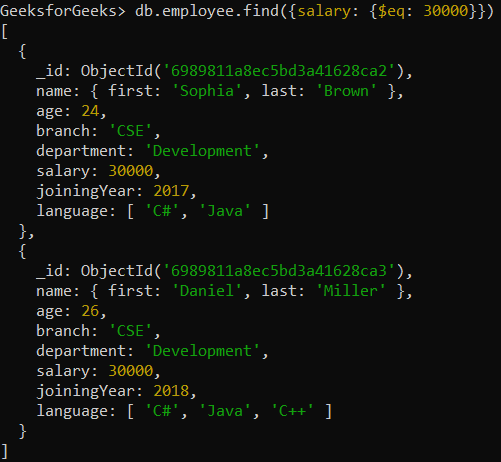
Task: Click Daniel's branch value 'CSE'
Action: [x=130, y=331]
